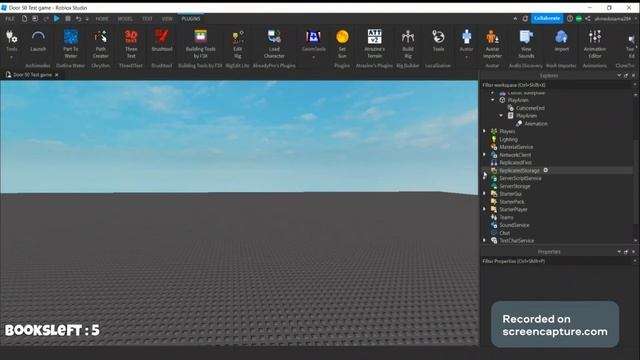Switch to the VIEW tab
The width and height of the screenshot is (640, 360).
click(167, 19)
